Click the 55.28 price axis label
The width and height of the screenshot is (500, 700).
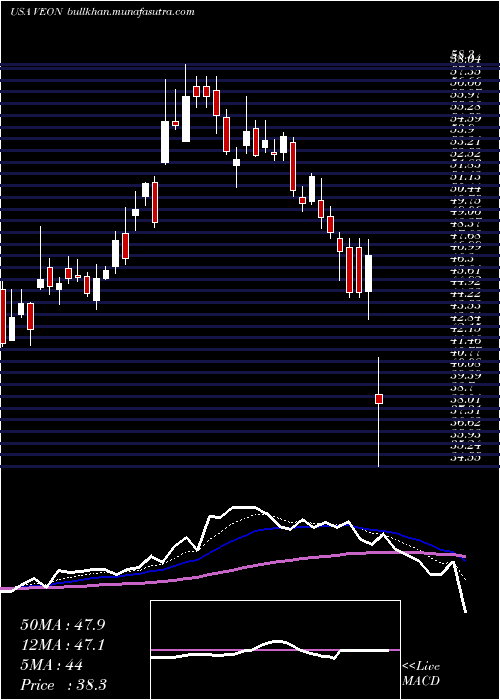coord(465,107)
